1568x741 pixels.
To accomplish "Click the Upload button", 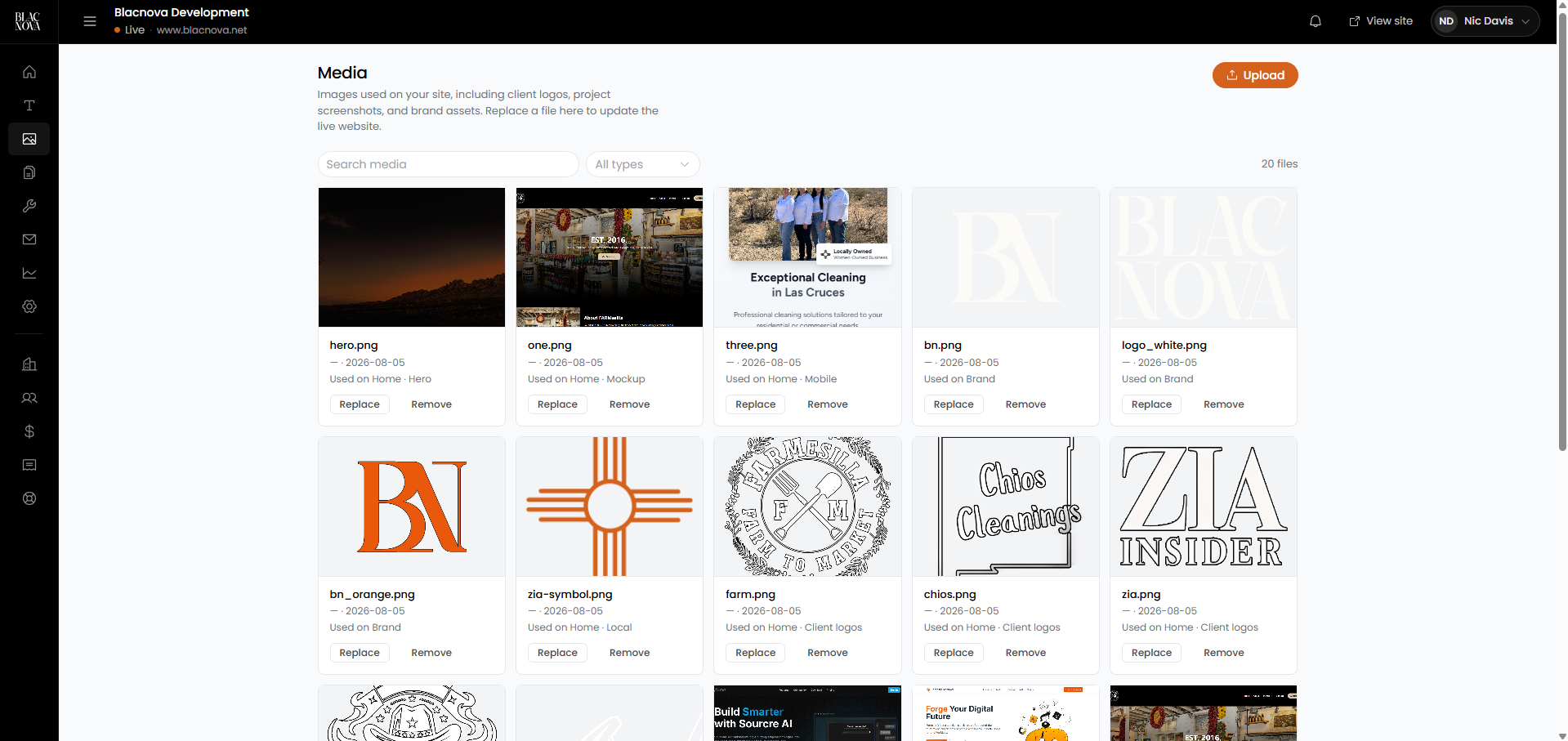I will pyautogui.click(x=1255, y=75).
